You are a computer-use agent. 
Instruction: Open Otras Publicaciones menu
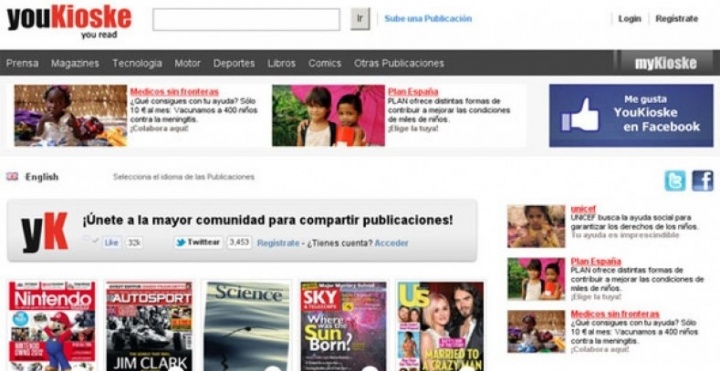tap(399, 63)
